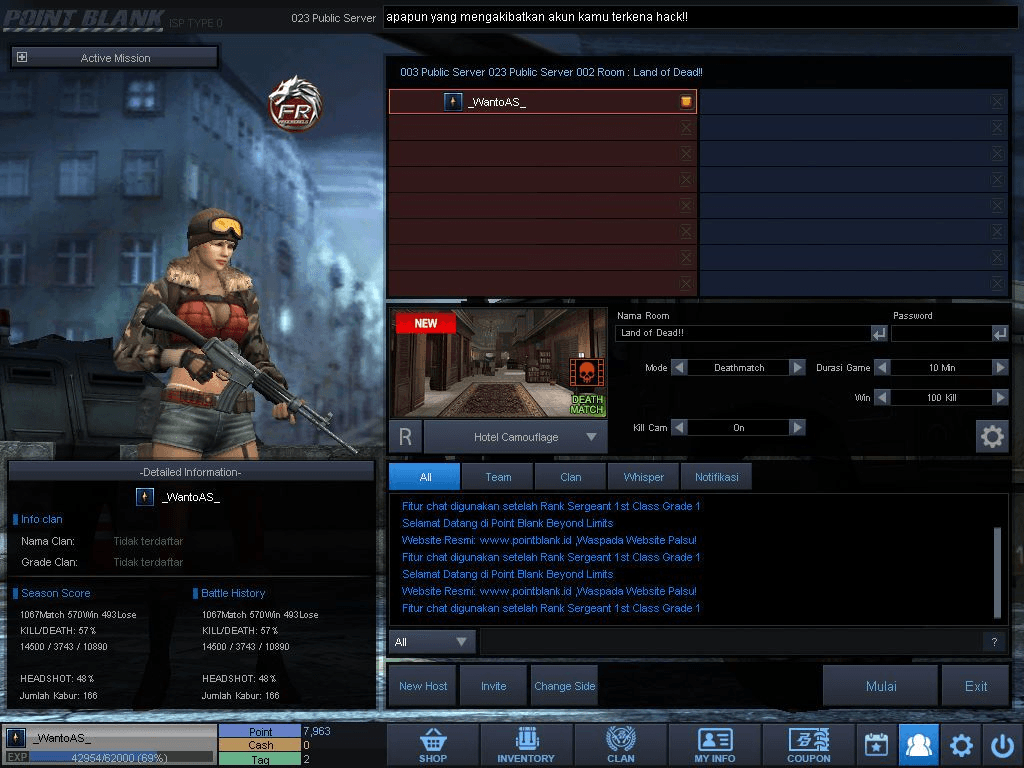Open the calendar event icon

tap(876, 745)
